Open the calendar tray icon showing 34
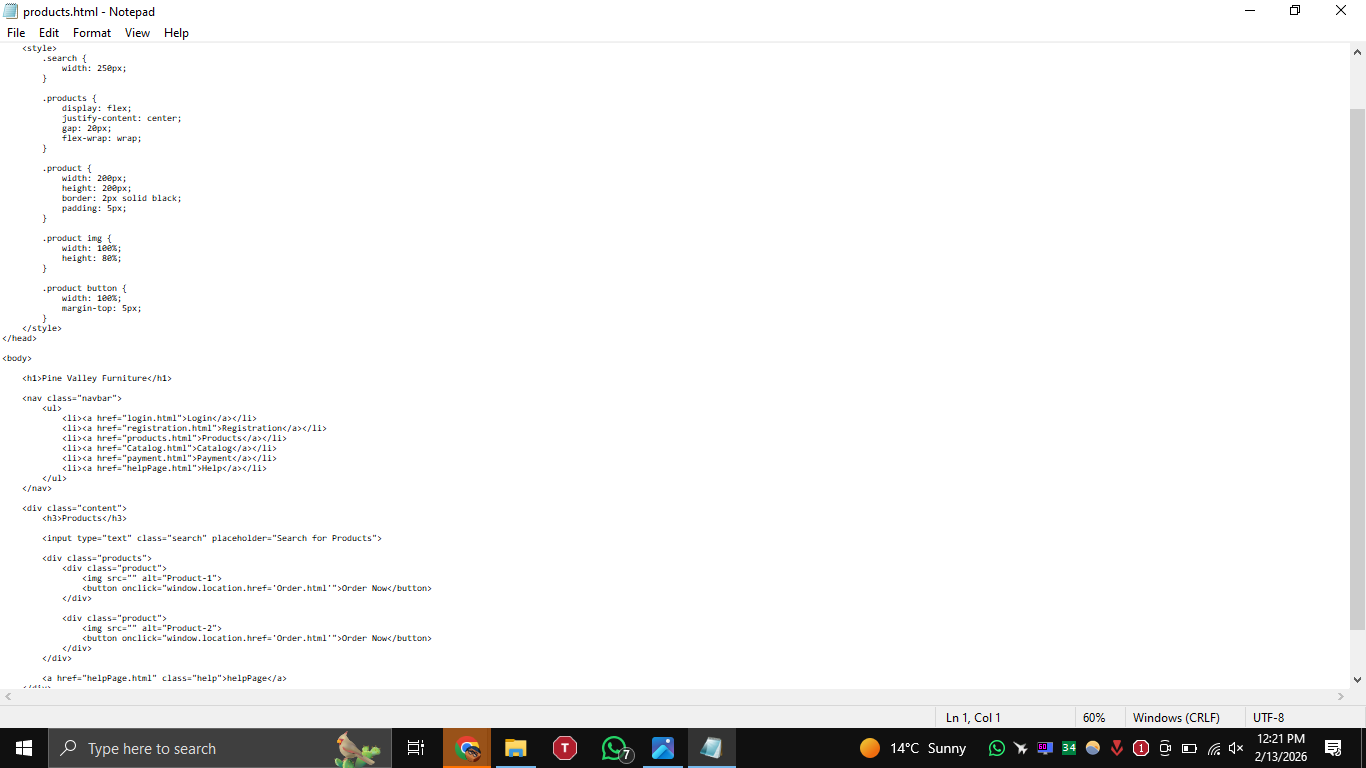 1069,748
